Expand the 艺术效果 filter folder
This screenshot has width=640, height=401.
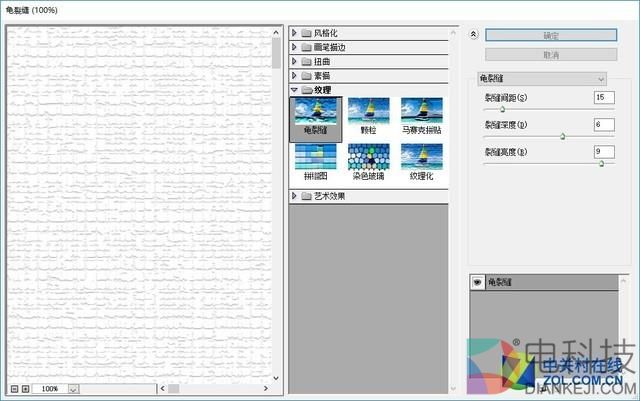click(x=294, y=196)
